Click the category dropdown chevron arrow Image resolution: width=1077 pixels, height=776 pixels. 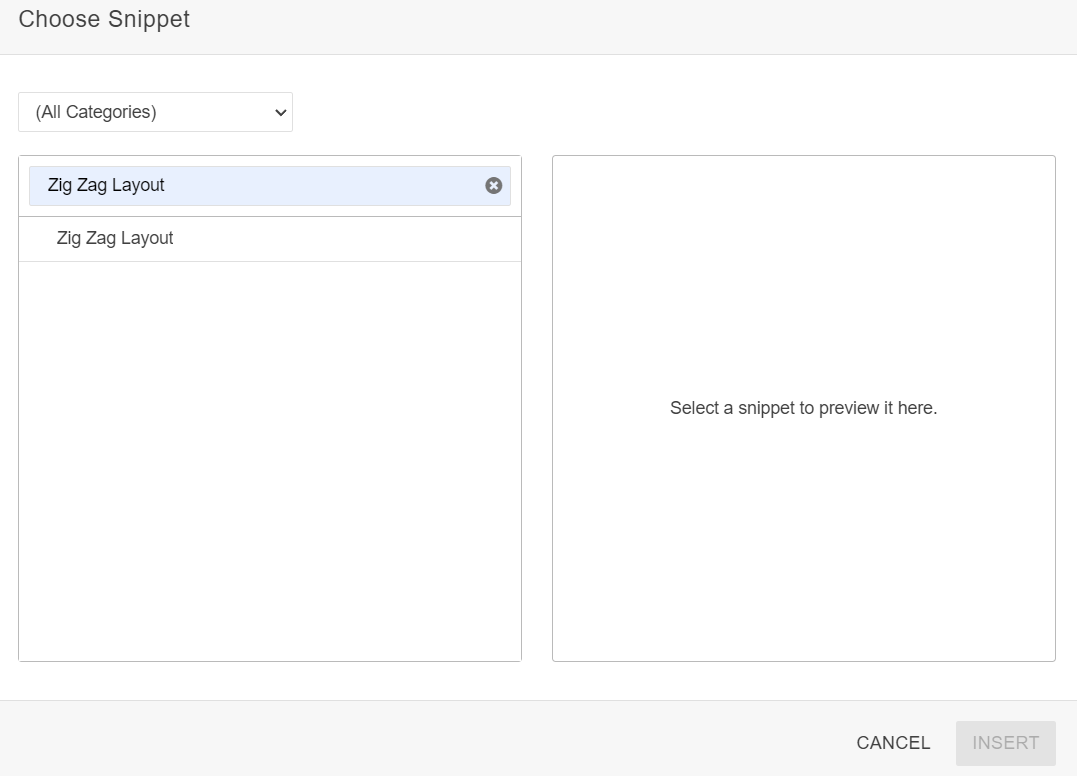(x=280, y=113)
